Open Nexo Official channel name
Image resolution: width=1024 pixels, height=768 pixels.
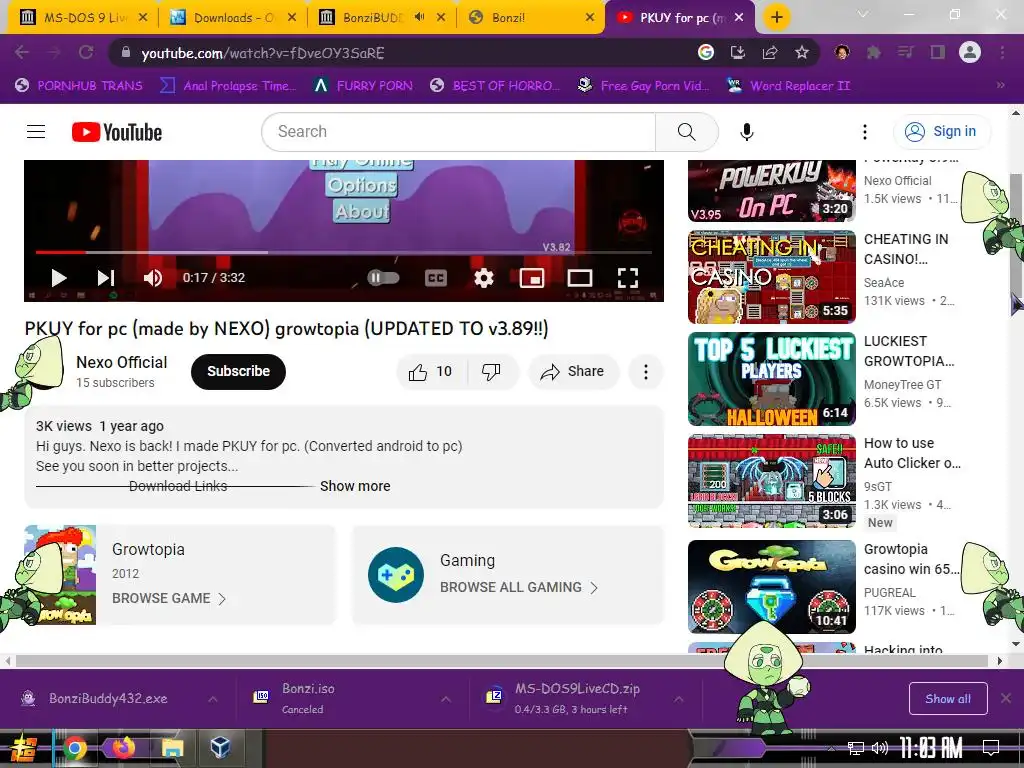point(121,362)
